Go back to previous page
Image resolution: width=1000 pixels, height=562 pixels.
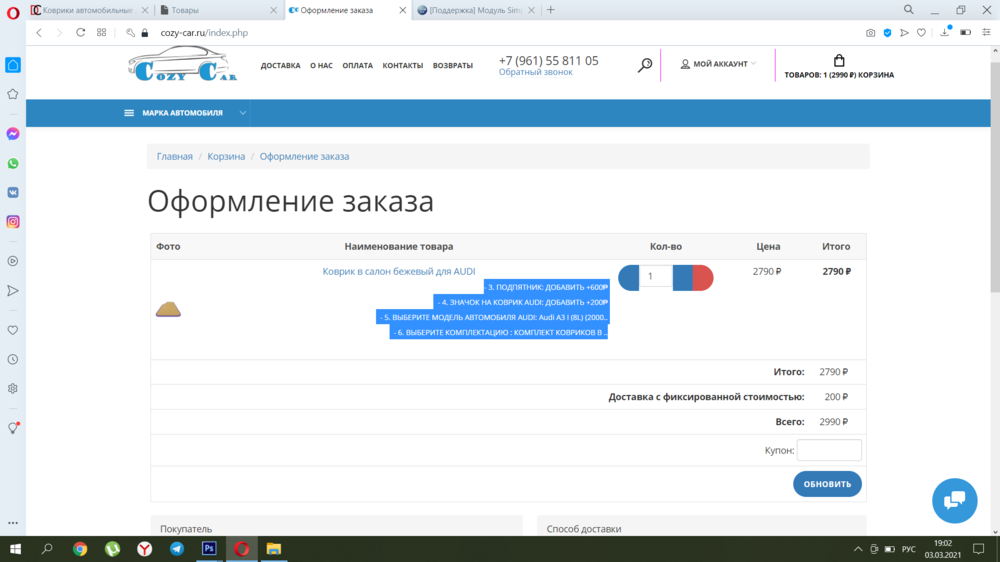39,33
